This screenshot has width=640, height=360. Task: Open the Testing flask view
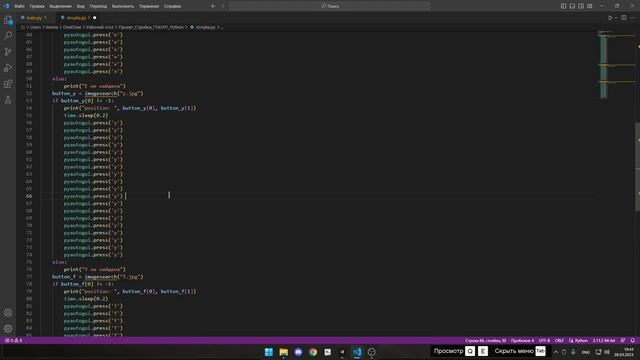click(8, 100)
